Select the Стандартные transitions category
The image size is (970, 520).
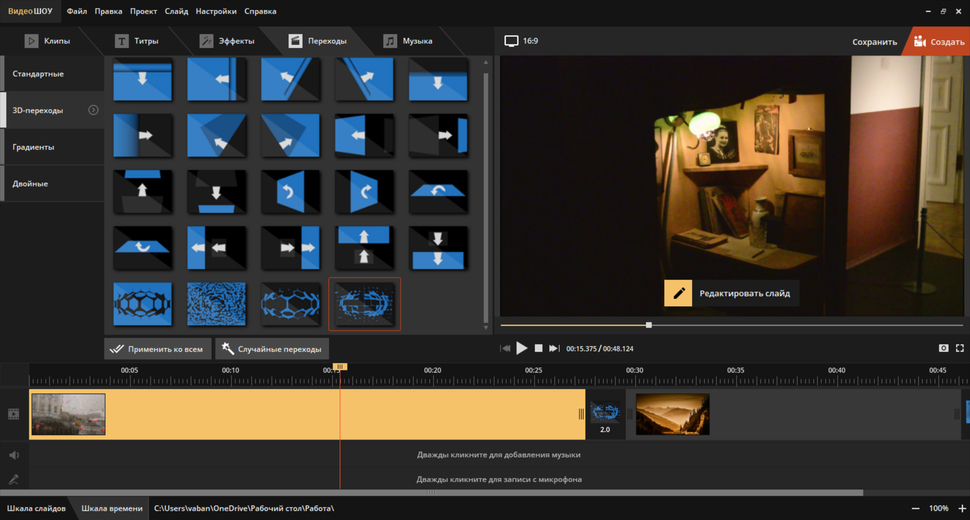[52, 74]
